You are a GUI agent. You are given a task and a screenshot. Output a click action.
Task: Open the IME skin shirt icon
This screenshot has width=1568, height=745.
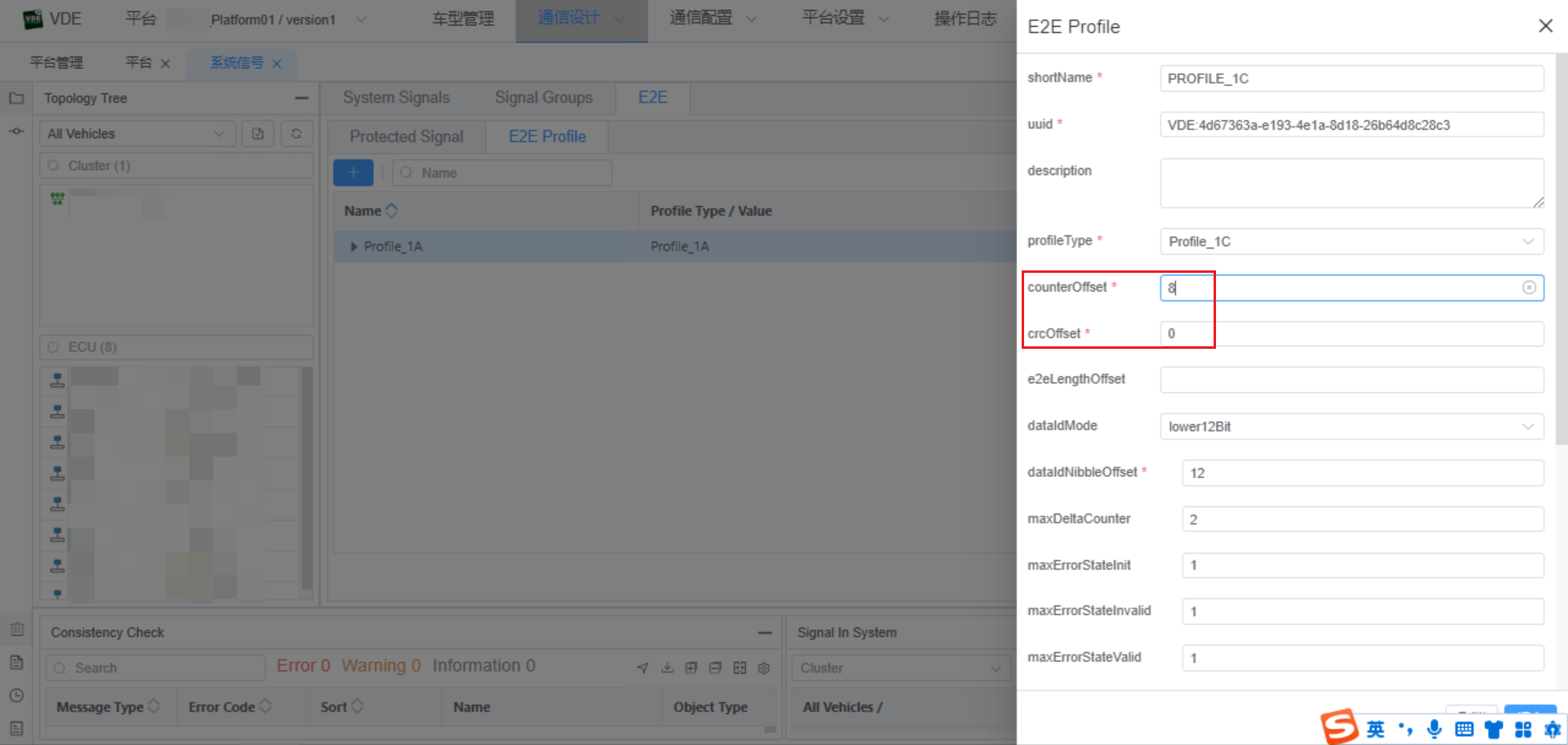pos(1494,729)
